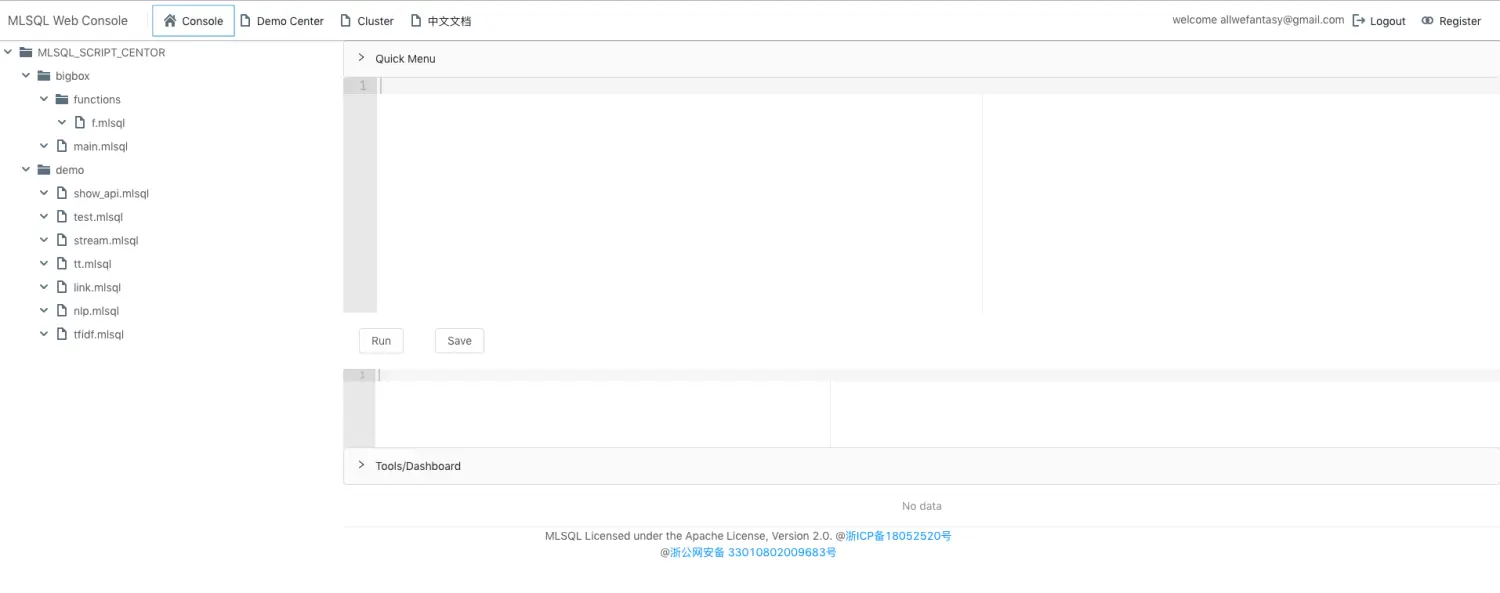Toggle the arrow next to main.mlsql
Viewport: 1500px width, 593px height.
(x=44, y=146)
